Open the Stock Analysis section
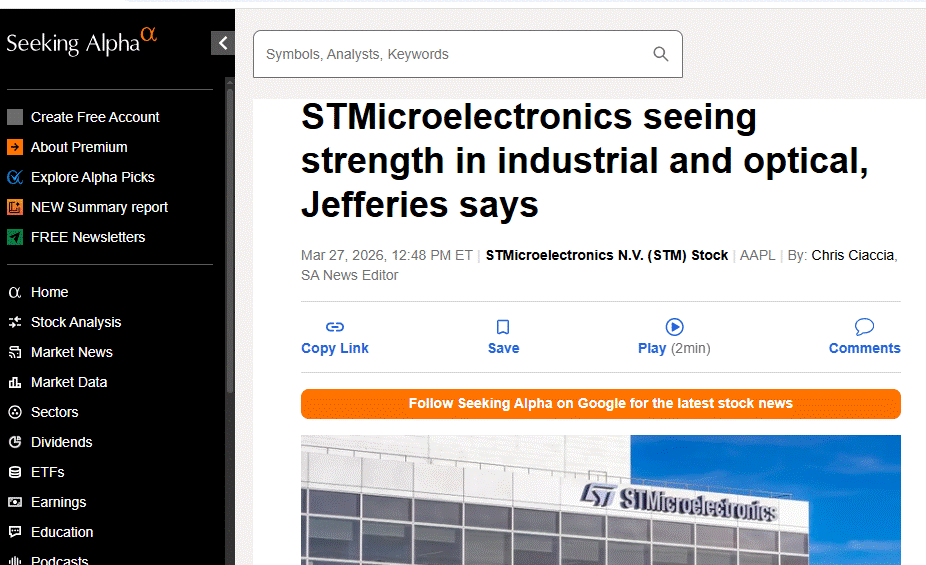Viewport: 926px width, 565px height. click(x=75, y=322)
